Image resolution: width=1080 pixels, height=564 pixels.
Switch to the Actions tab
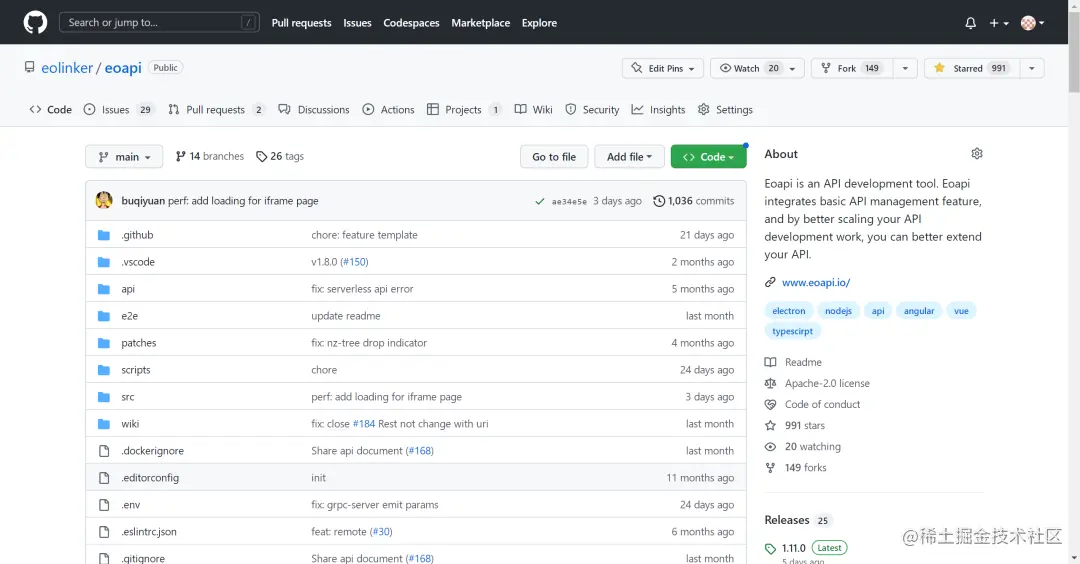[388, 109]
